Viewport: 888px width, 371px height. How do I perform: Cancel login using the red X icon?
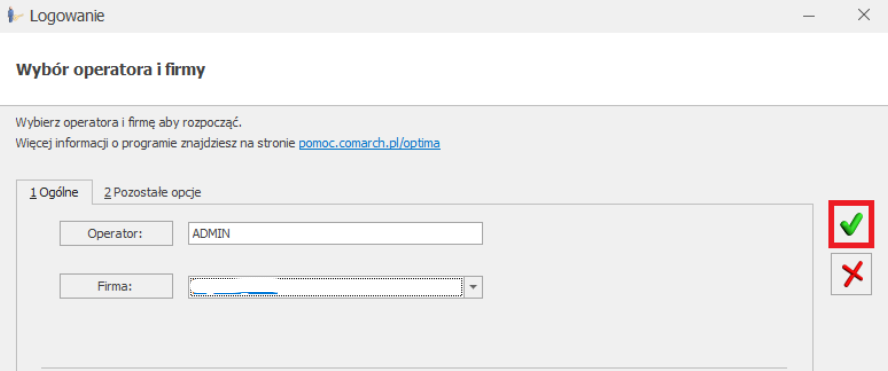coord(851,274)
